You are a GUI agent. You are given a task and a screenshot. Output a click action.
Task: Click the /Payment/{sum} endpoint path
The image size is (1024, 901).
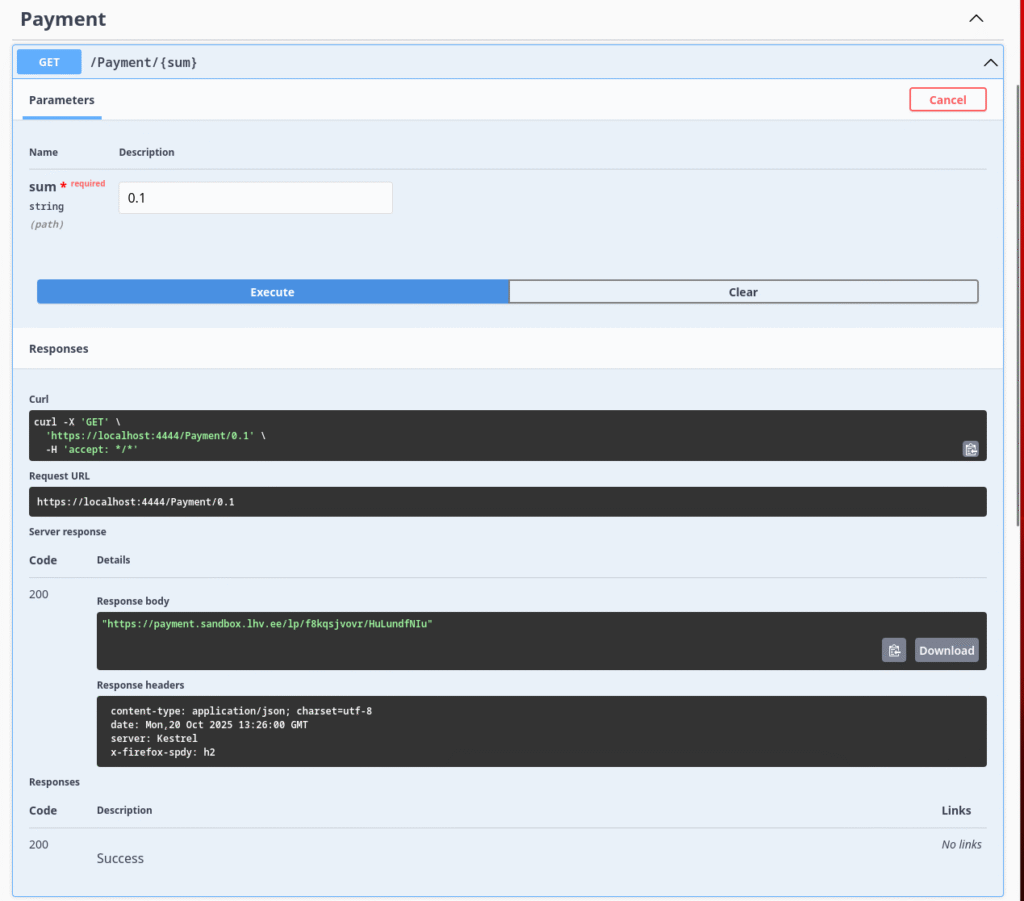(x=144, y=63)
